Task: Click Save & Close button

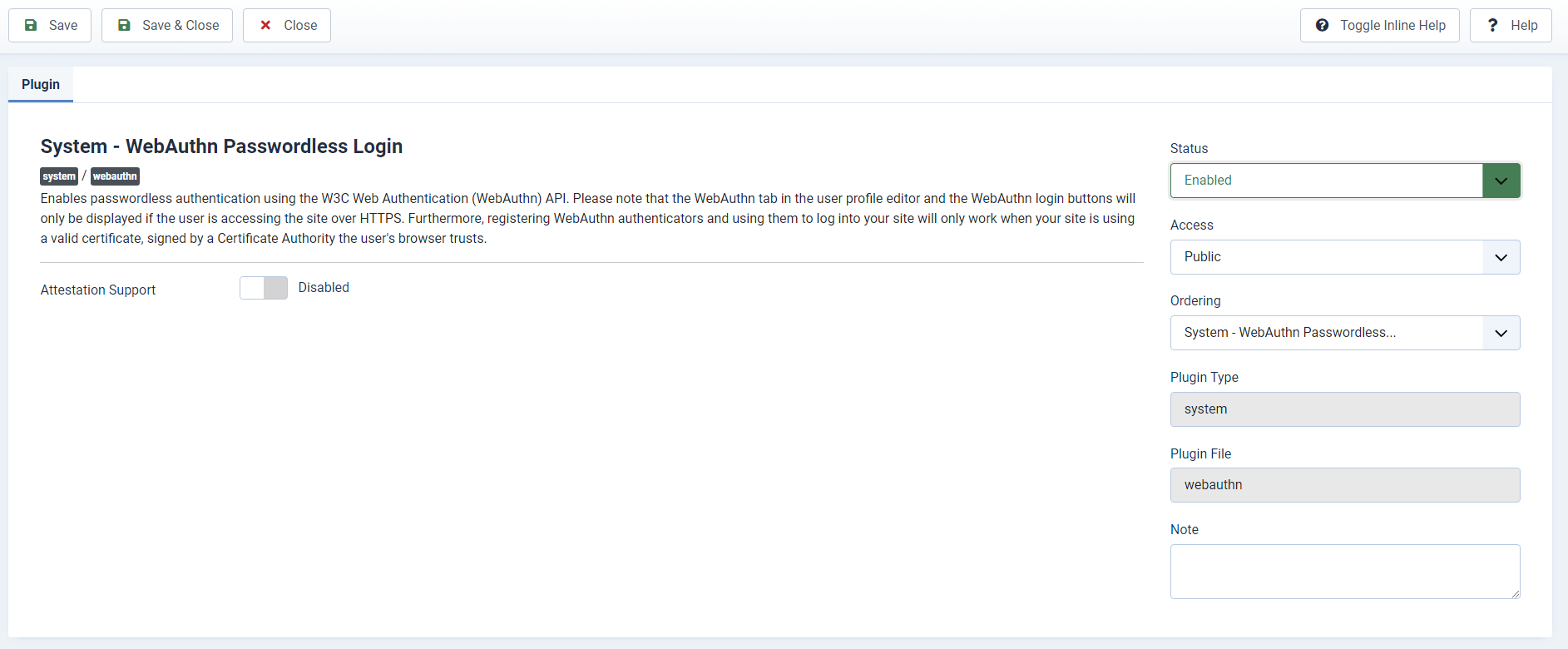Action: (167, 25)
